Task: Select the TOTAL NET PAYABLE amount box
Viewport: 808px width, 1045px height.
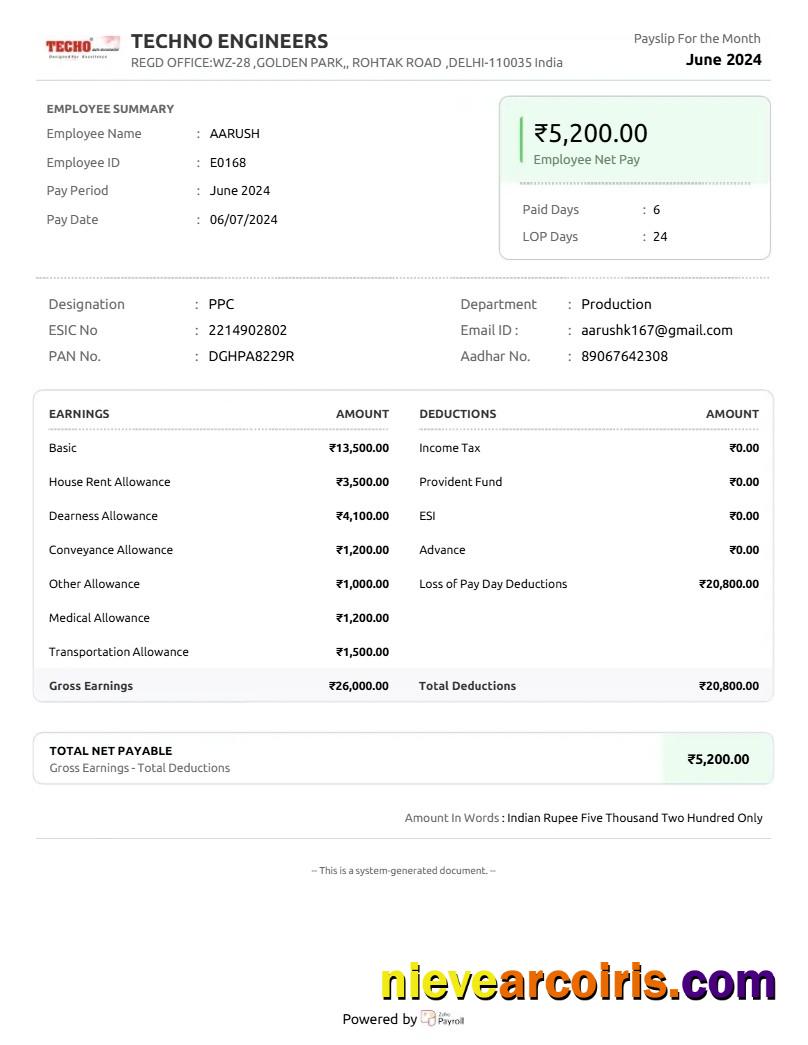Action: 718,760
